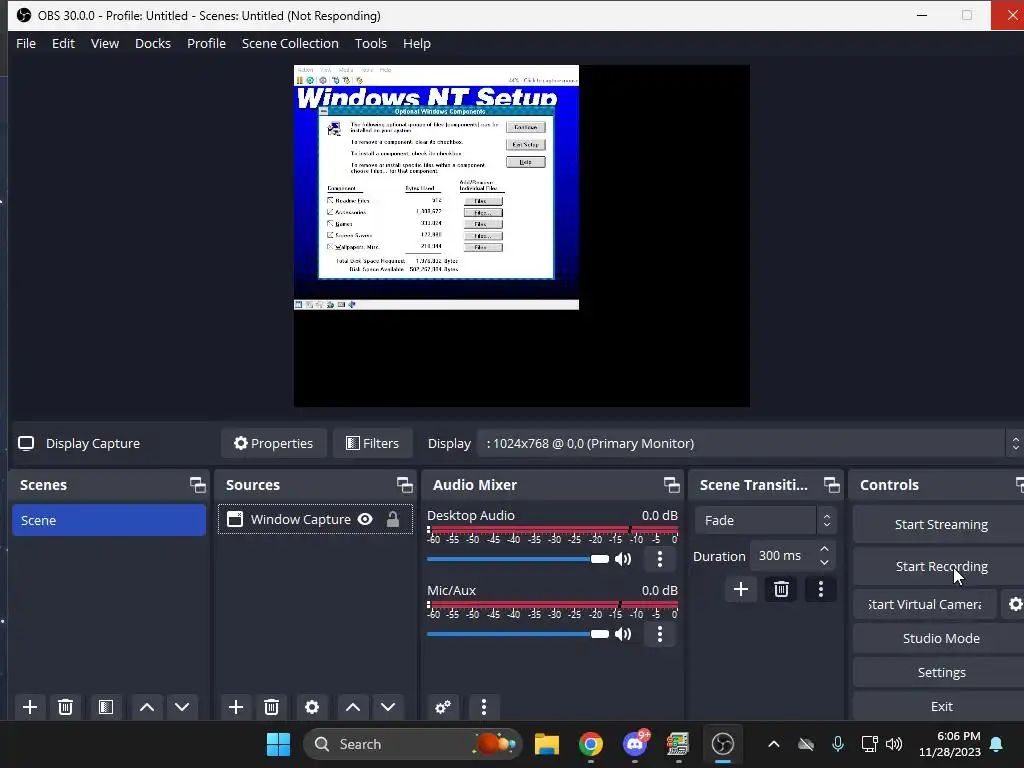Open the Tools menu
The width and height of the screenshot is (1024, 768).
click(370, 44)
